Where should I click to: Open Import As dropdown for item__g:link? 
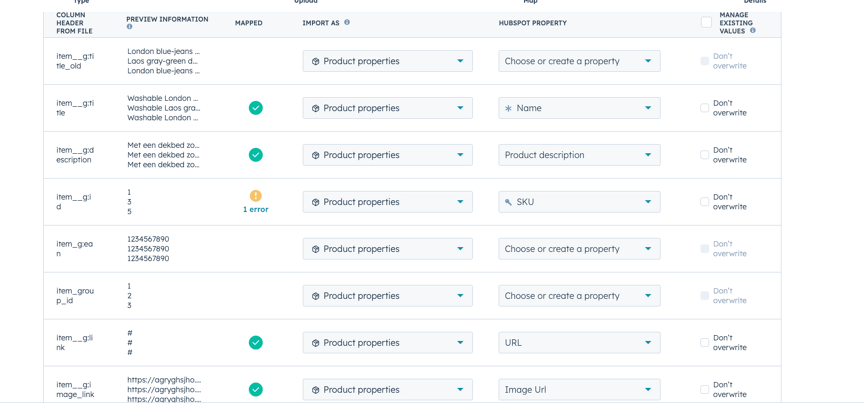click(x=387, y=342)
